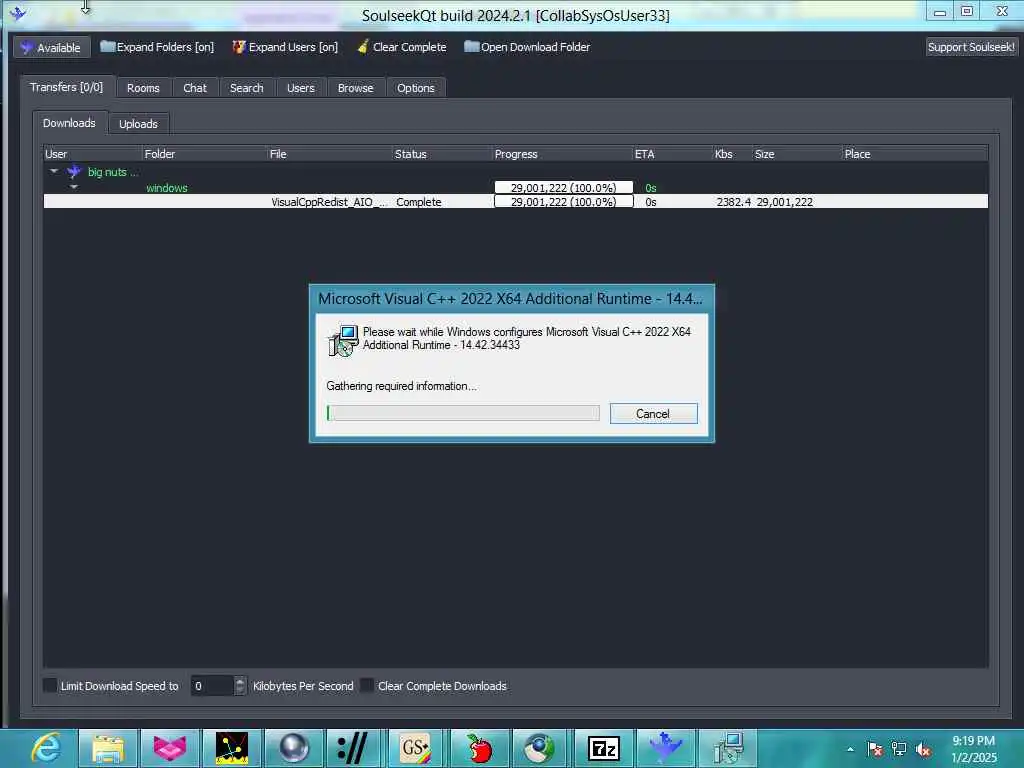Collapse the big nuts user row

[x=54, y=171]
